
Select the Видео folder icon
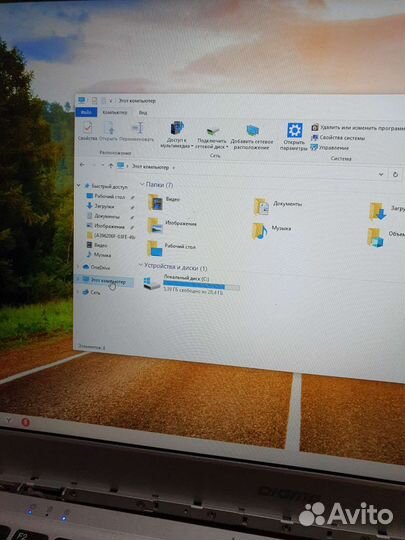[x=155, y=202]
